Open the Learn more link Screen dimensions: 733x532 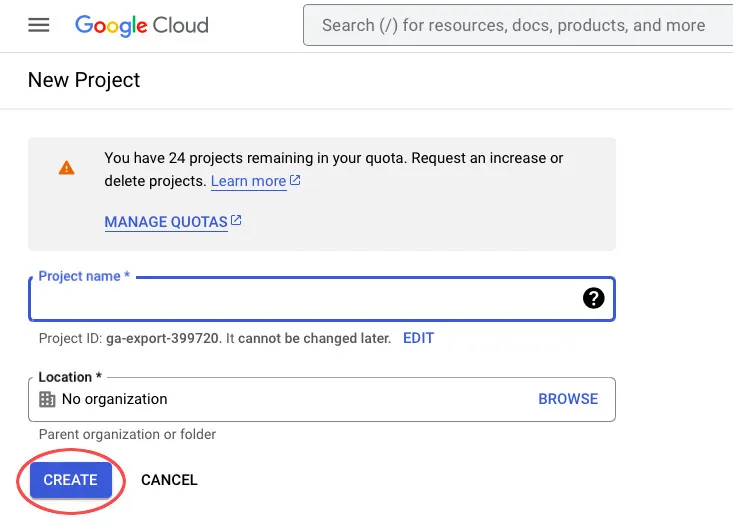coord(248,181)
